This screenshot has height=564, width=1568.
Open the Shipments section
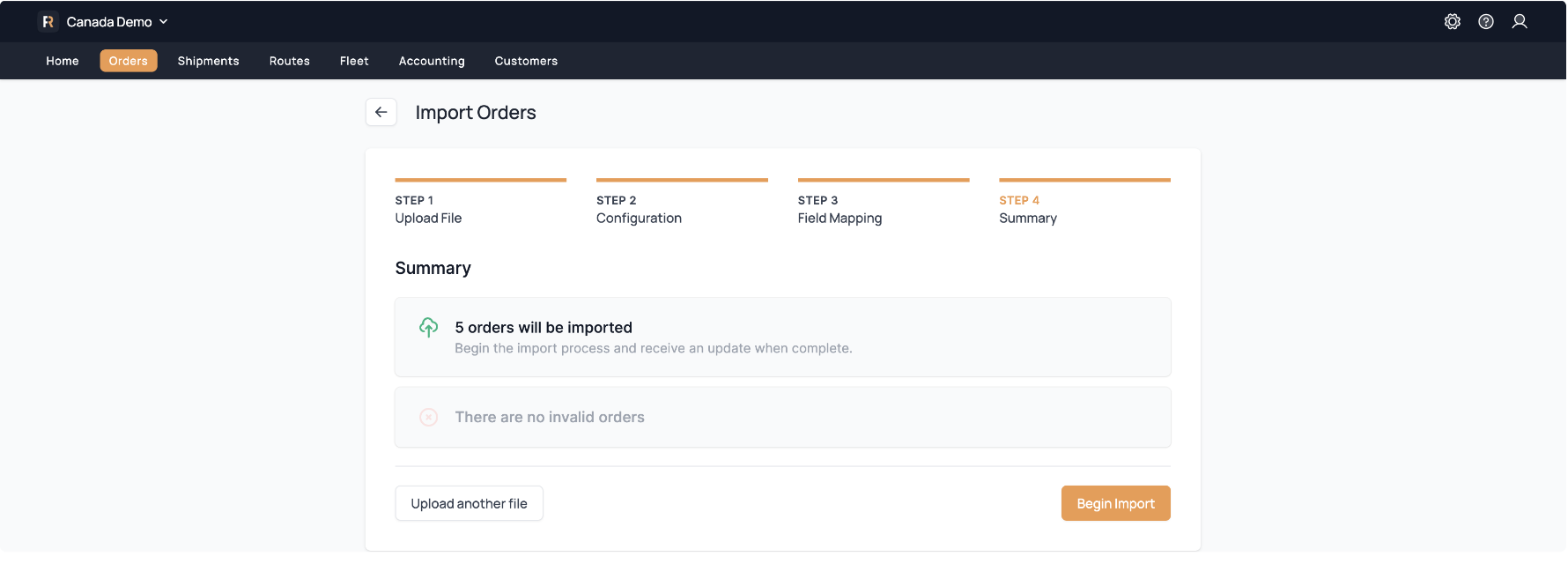click(x=208, y=61)
